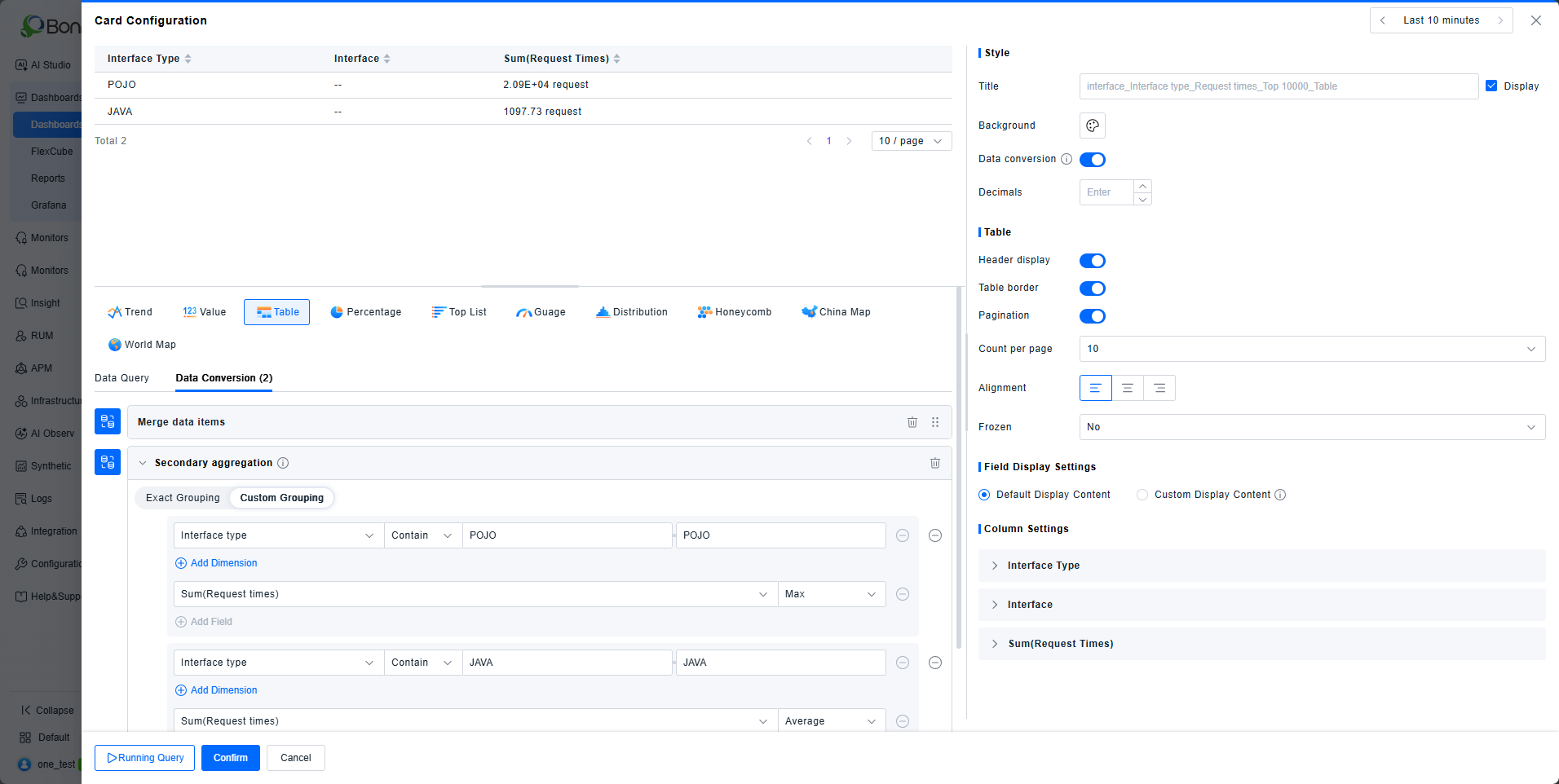This screenshot has height=784, width=1559.
Task: Toggle the Table border switch
Action: coord(1092,288)
